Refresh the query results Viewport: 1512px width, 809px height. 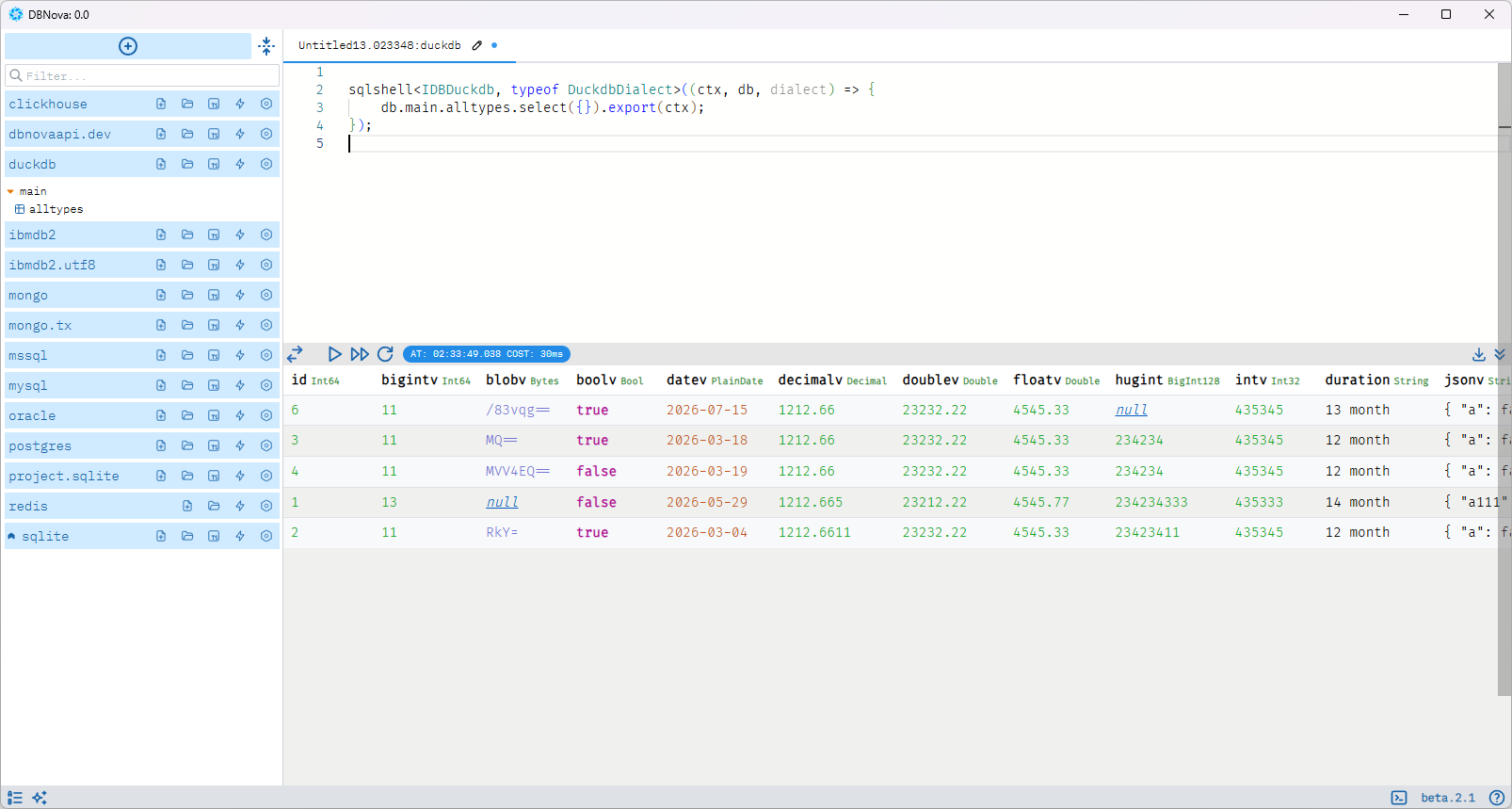coord(385,354)
